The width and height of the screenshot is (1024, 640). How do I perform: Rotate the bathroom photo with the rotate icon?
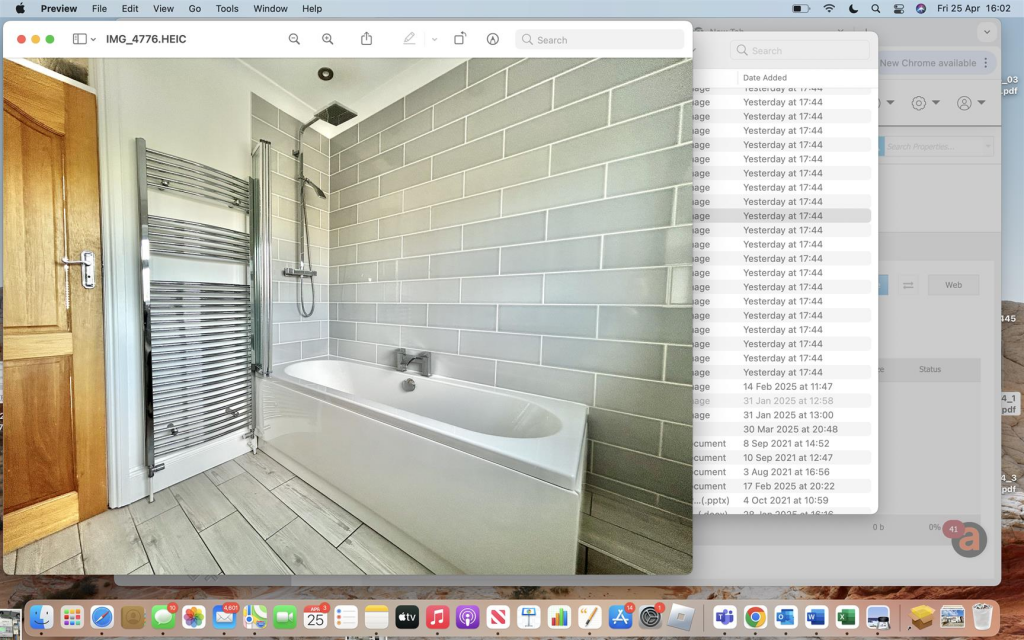click(x=460, y=40)
